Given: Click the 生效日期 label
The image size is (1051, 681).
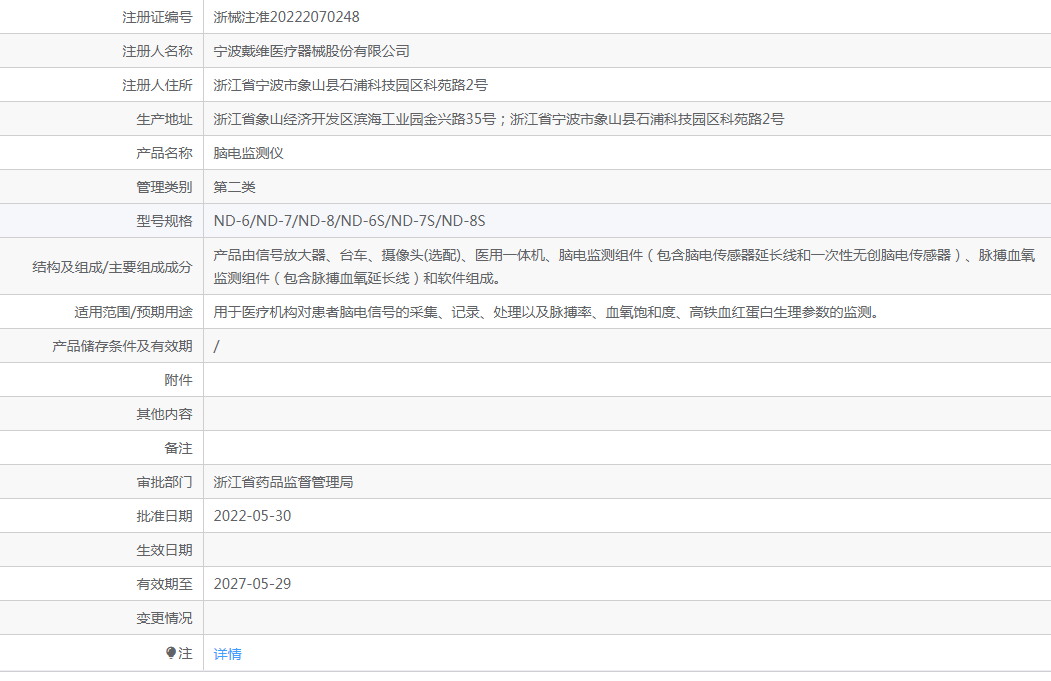Looking at the screenshot, I should [164, 550].
